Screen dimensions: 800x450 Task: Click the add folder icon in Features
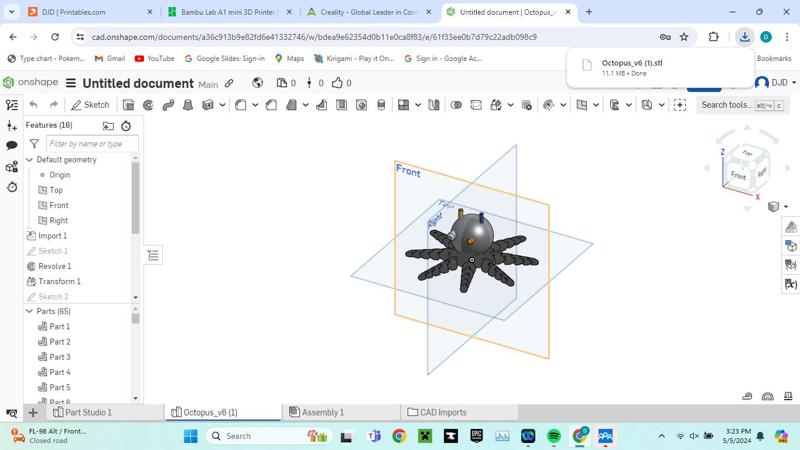108,126
